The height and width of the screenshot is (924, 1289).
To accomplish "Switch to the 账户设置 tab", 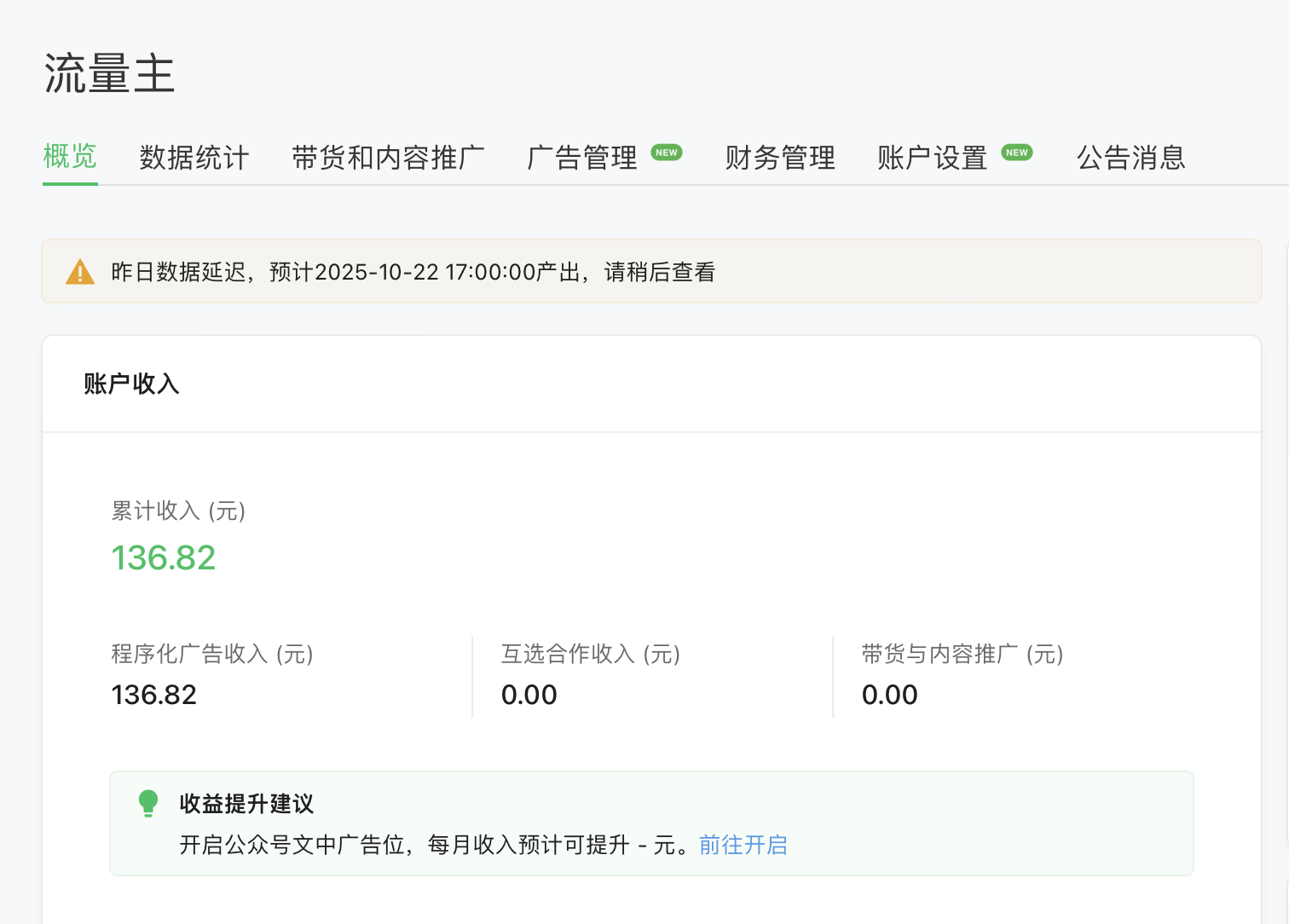I will click(932, 158).
